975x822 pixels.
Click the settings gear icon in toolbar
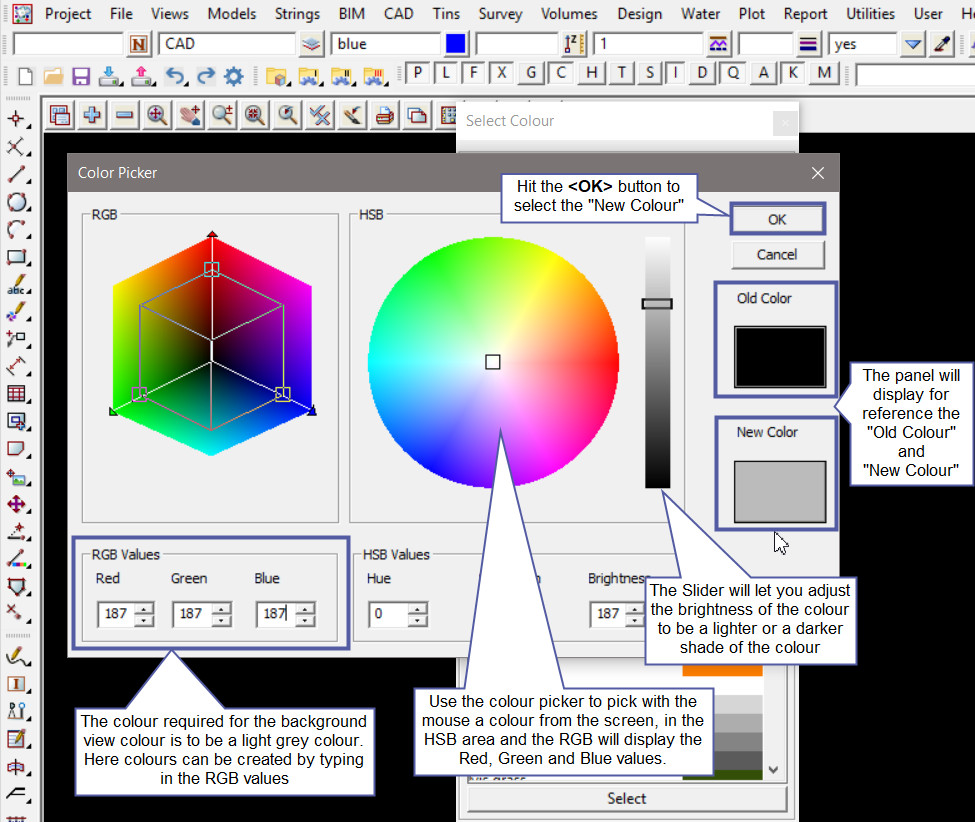pos(234,75)
